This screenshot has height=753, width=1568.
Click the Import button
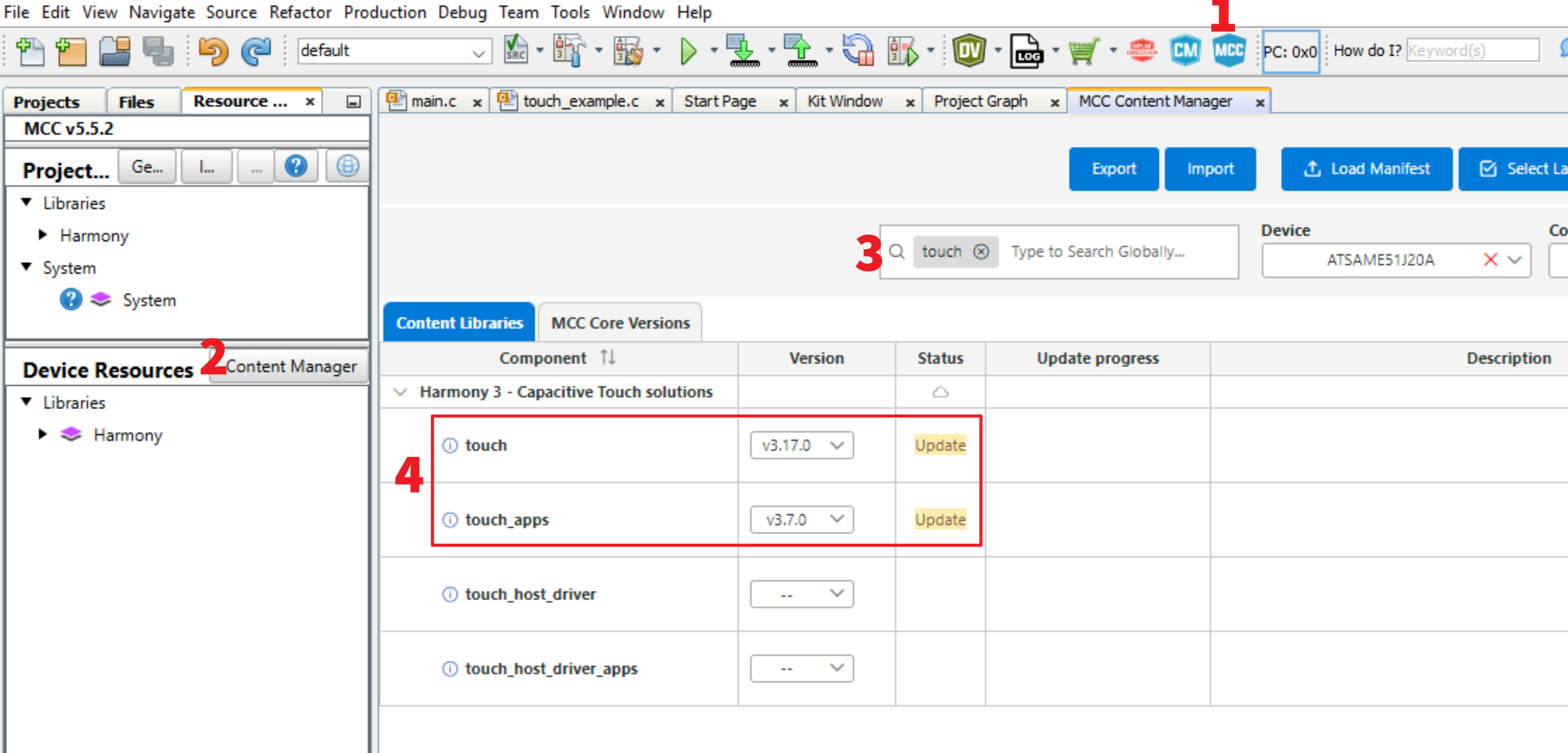point(1210,169)
